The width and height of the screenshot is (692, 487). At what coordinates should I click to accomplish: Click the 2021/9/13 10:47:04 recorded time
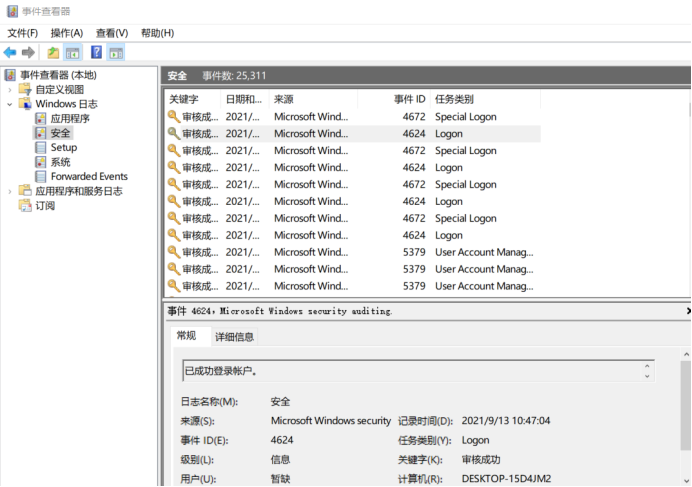[506, 420]
